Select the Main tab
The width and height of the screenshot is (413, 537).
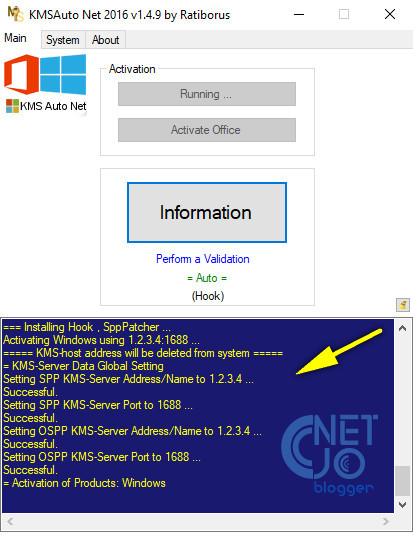pyautogui.click(x=15, y=38)
